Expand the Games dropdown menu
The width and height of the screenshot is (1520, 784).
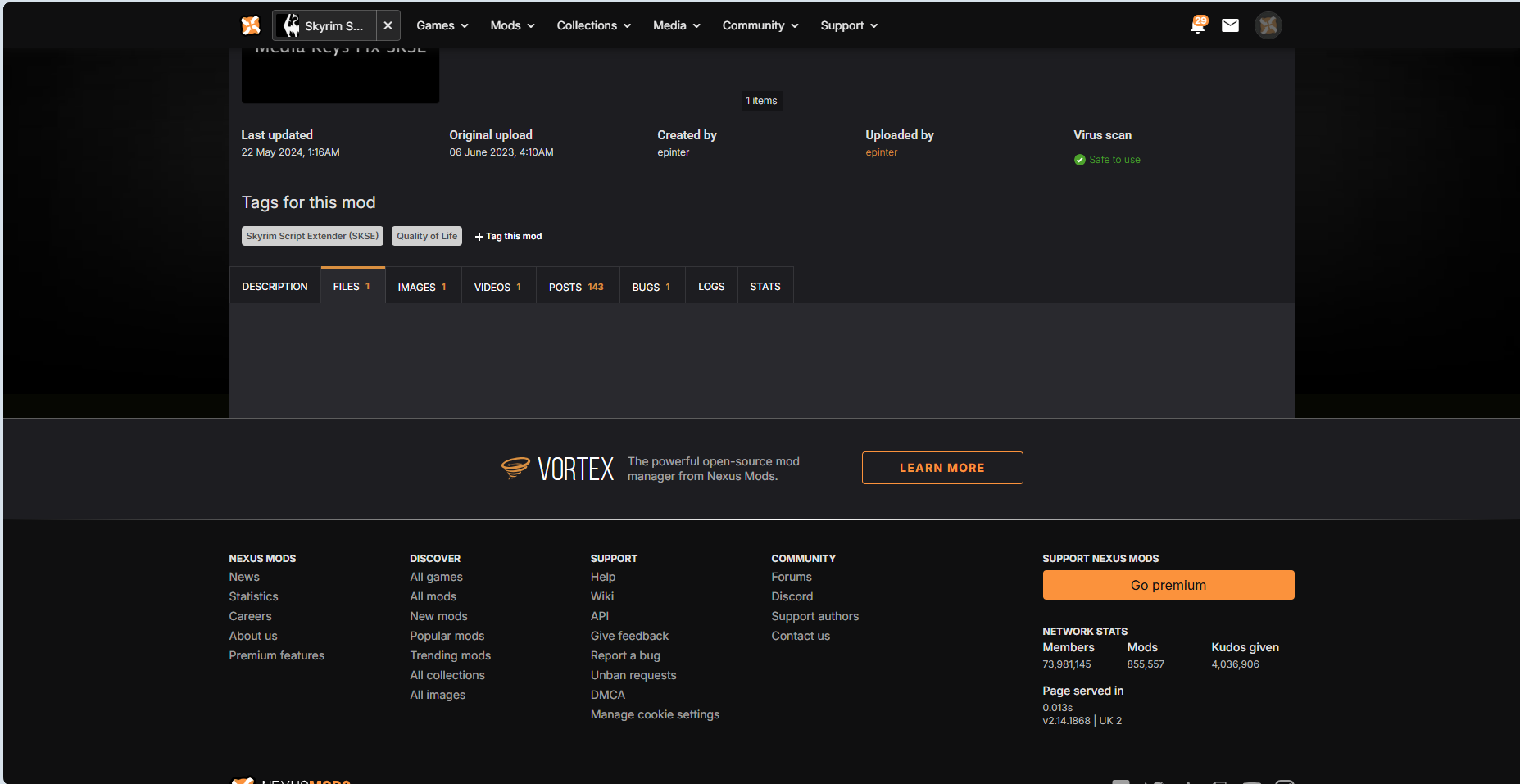[442, 25]
